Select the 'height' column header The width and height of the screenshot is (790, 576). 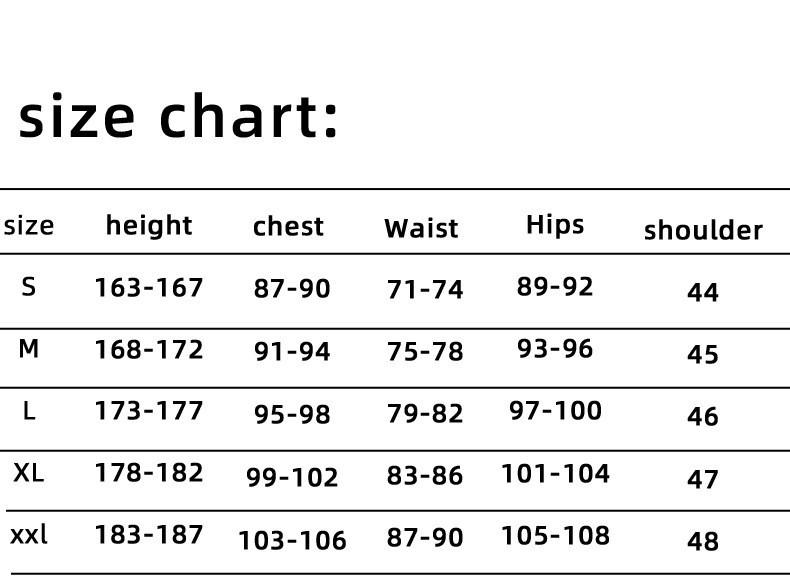click(149, 225)
